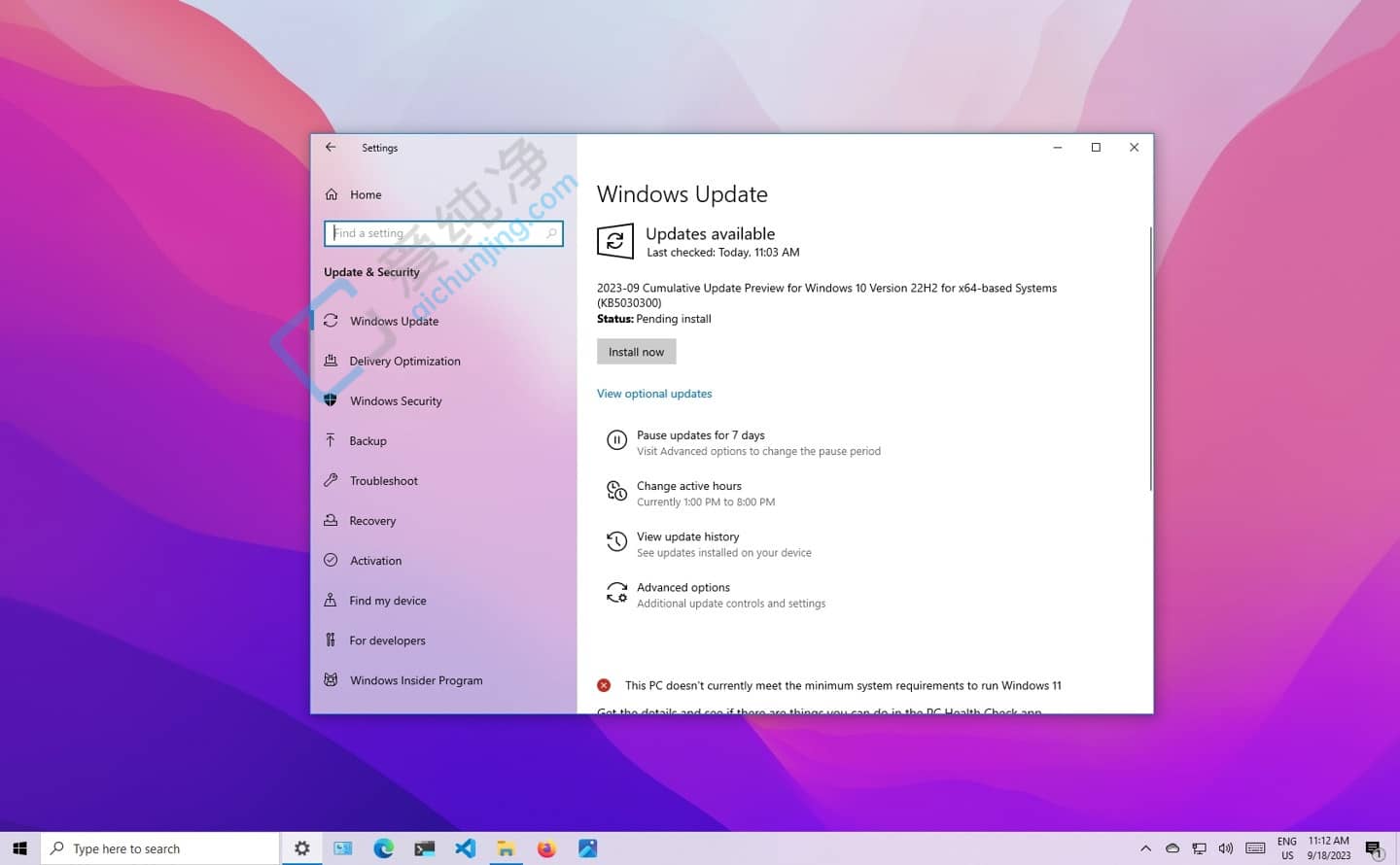Viewport: 1400px width, 865px height.
Task: Click the Windows Insider Program icon
Action: click(x=331, y=679)
